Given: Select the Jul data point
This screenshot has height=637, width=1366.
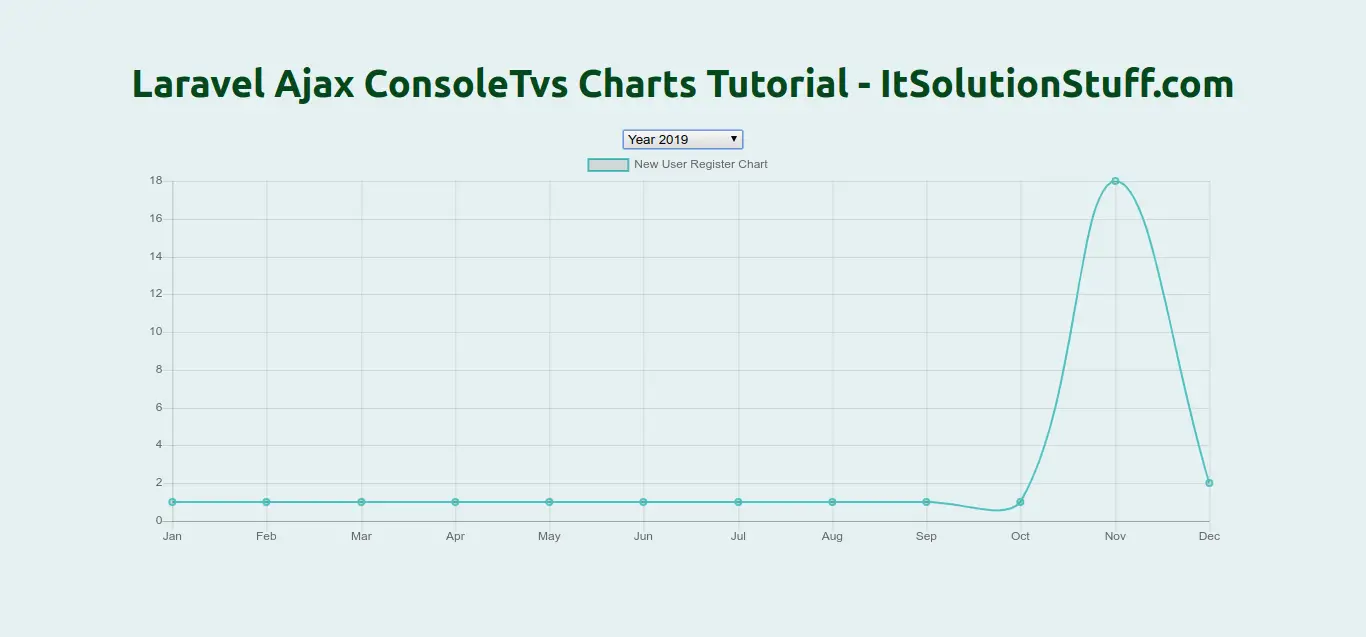Looking at the screenshot, I should point(738,502).
